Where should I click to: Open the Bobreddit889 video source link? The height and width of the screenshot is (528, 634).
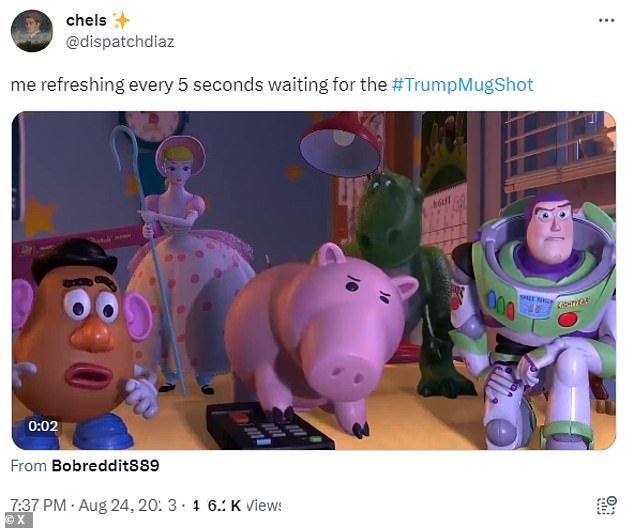point(106,466)
